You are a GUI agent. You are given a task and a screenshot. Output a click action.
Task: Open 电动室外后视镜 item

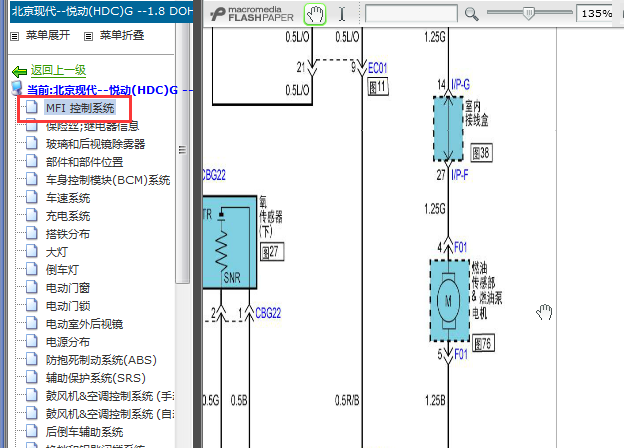point(84,324)
